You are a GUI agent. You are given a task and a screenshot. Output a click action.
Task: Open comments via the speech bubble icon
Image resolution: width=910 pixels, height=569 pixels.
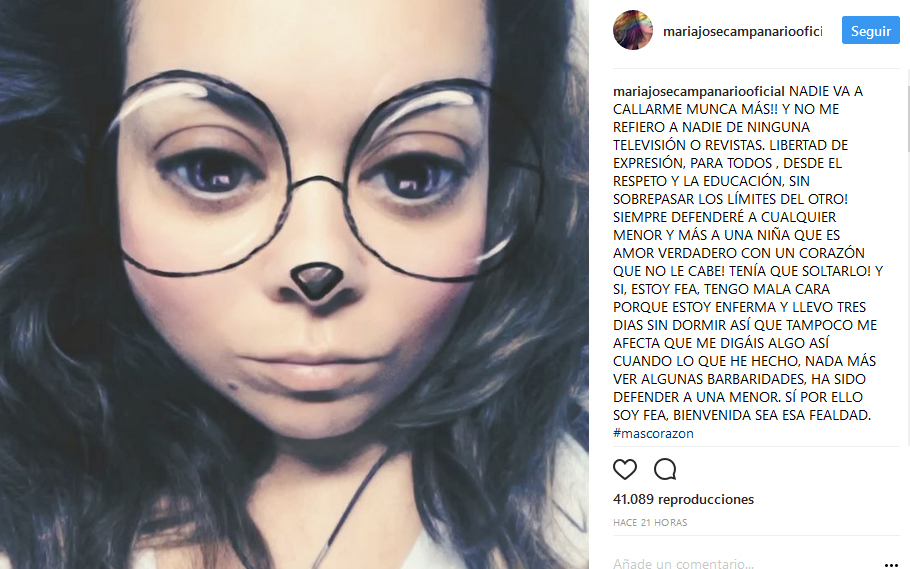click(665, 469)
